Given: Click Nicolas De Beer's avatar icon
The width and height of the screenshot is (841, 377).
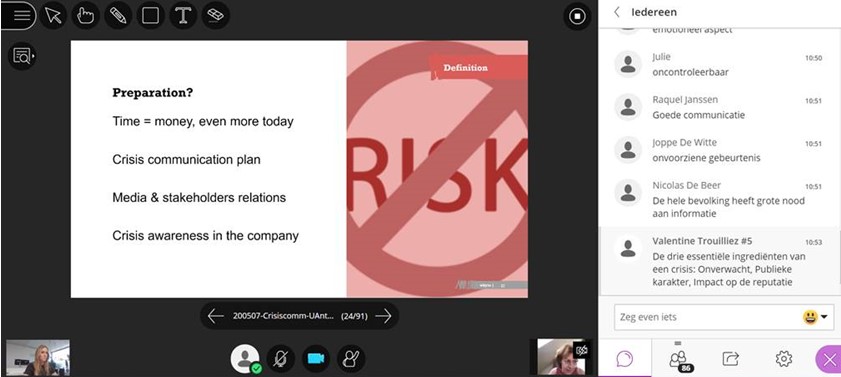Looking at the screenshot, I should point(628,193).
